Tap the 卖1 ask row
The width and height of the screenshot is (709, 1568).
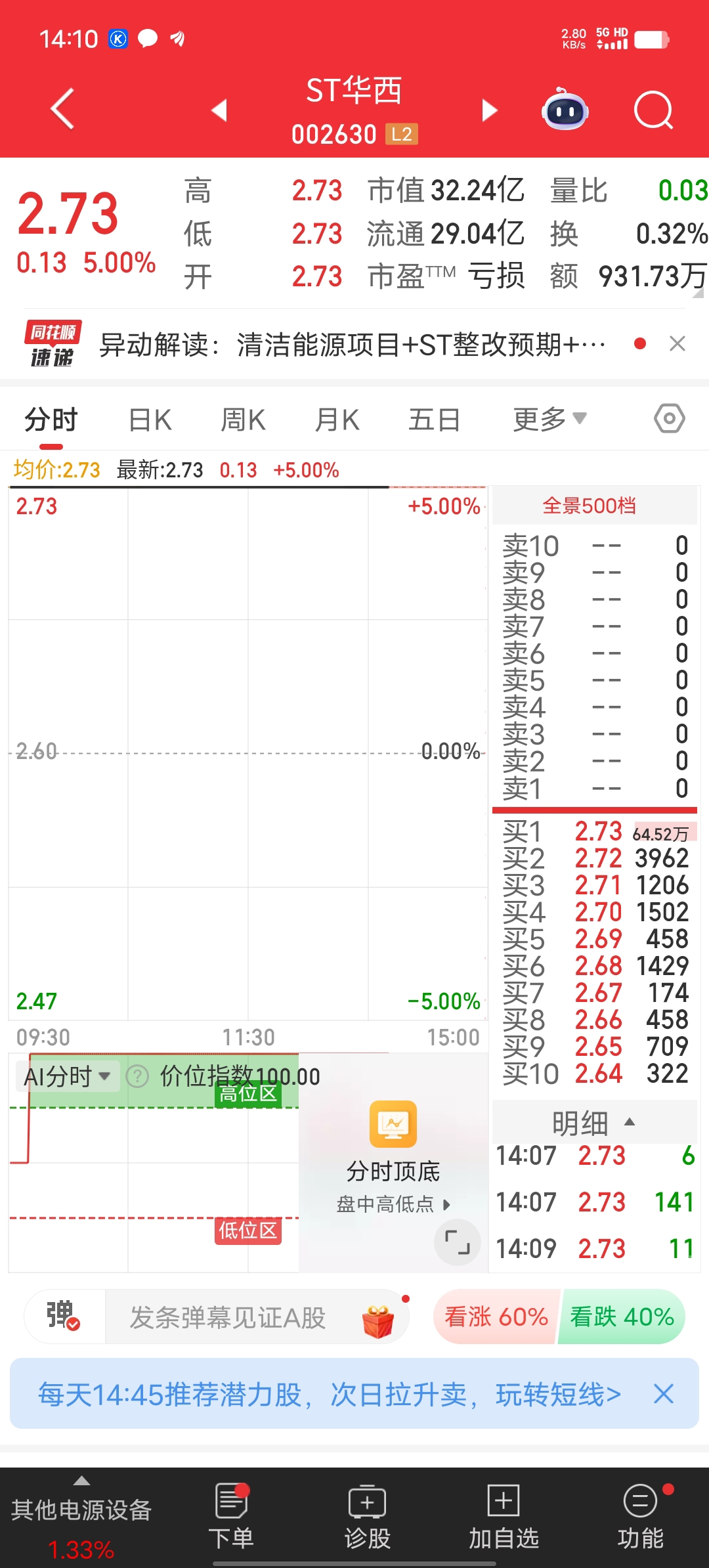(594, 788)
